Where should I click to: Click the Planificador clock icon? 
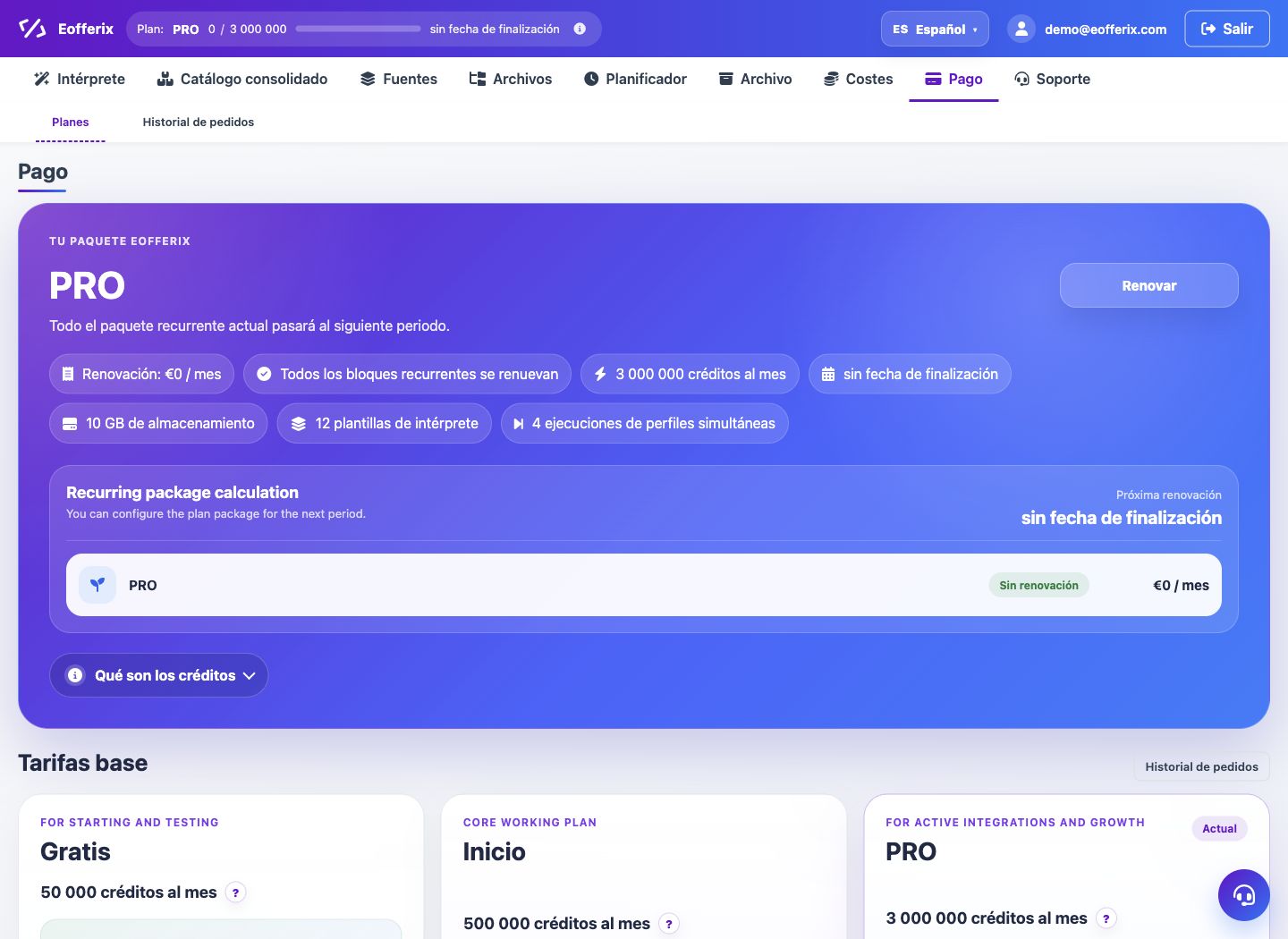591,79
